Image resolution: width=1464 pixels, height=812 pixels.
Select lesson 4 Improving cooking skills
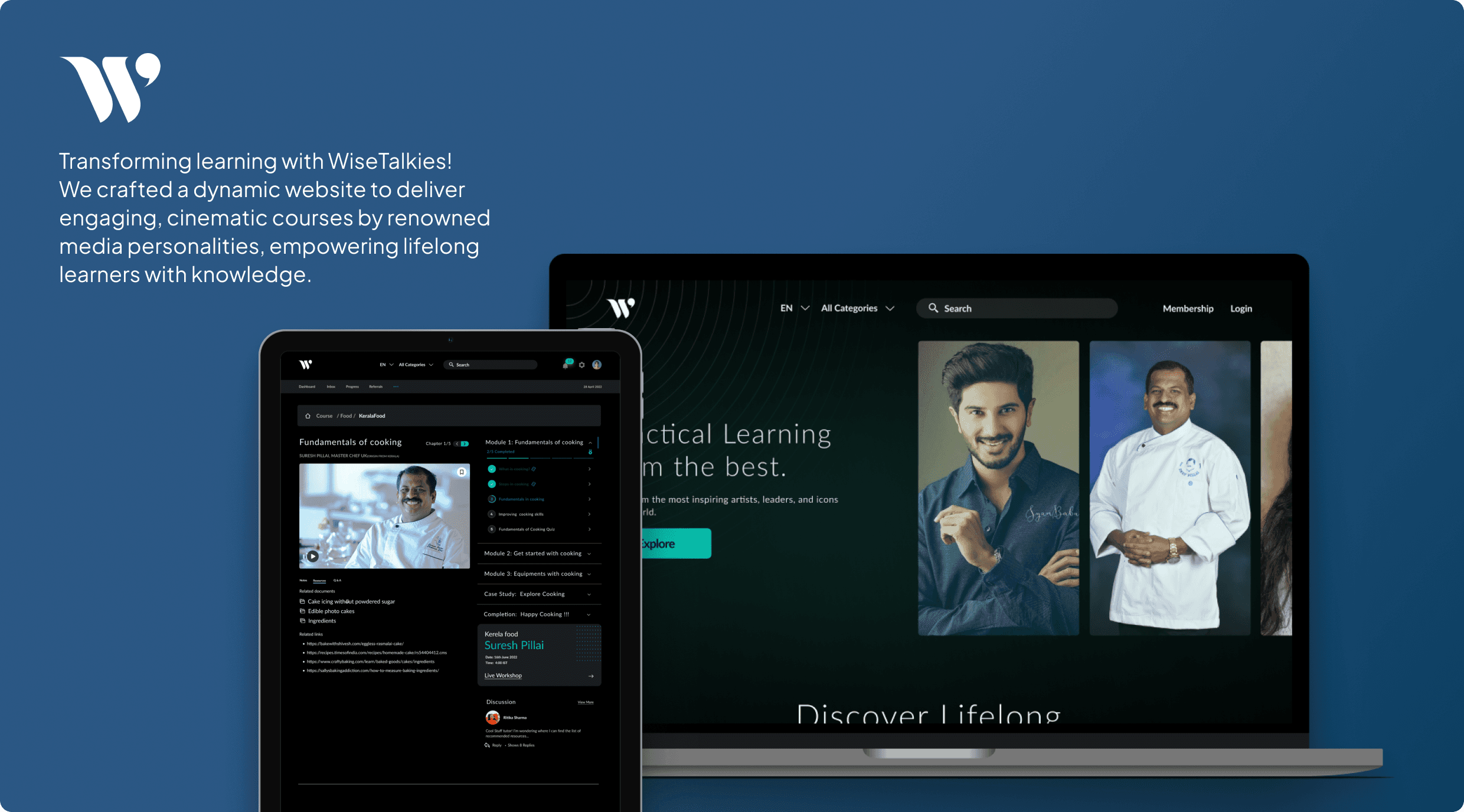coord(521,514)
